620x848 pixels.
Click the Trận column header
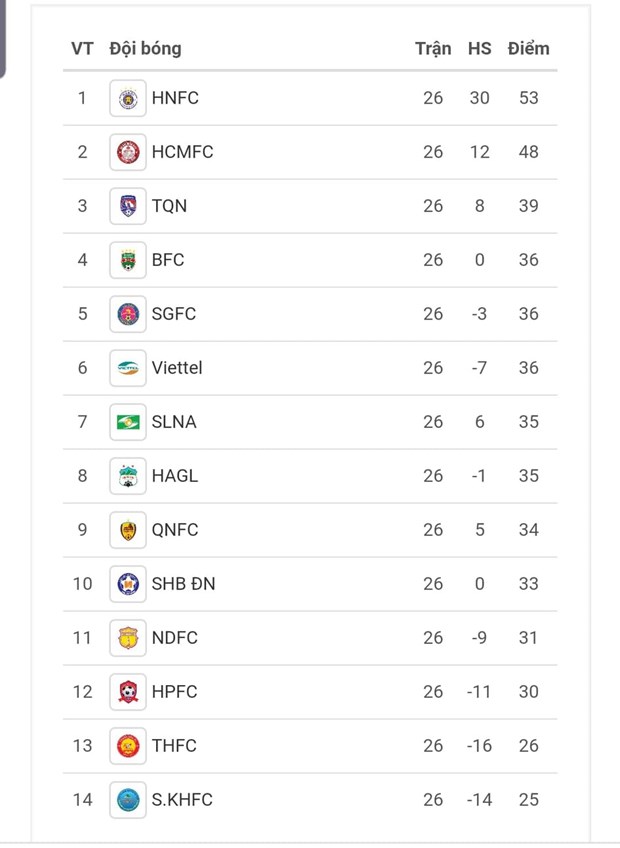click(x=433, y=48)
